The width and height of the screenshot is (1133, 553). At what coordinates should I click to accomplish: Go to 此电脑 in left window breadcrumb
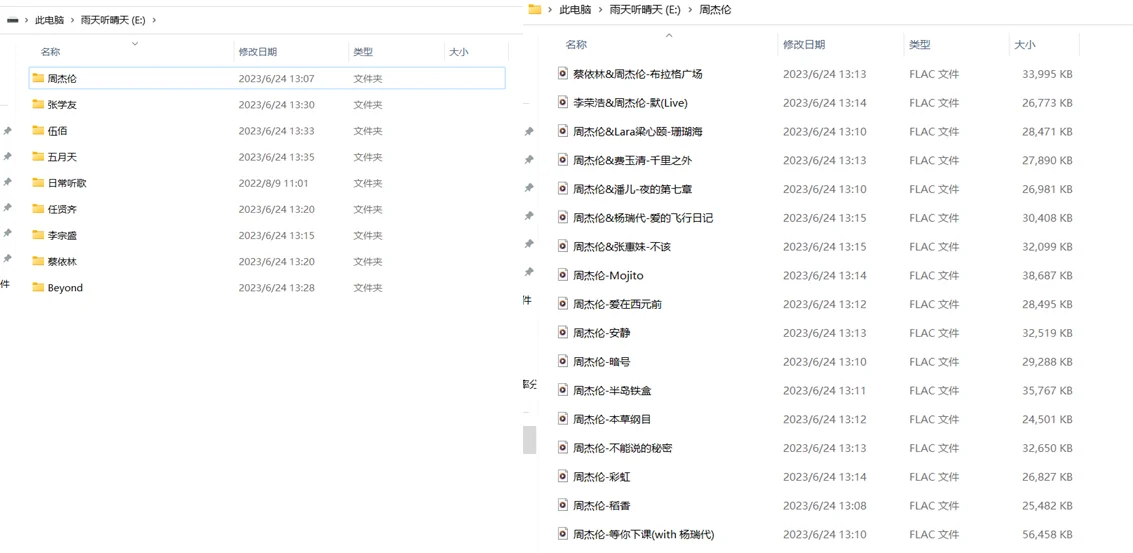point(50,20)
